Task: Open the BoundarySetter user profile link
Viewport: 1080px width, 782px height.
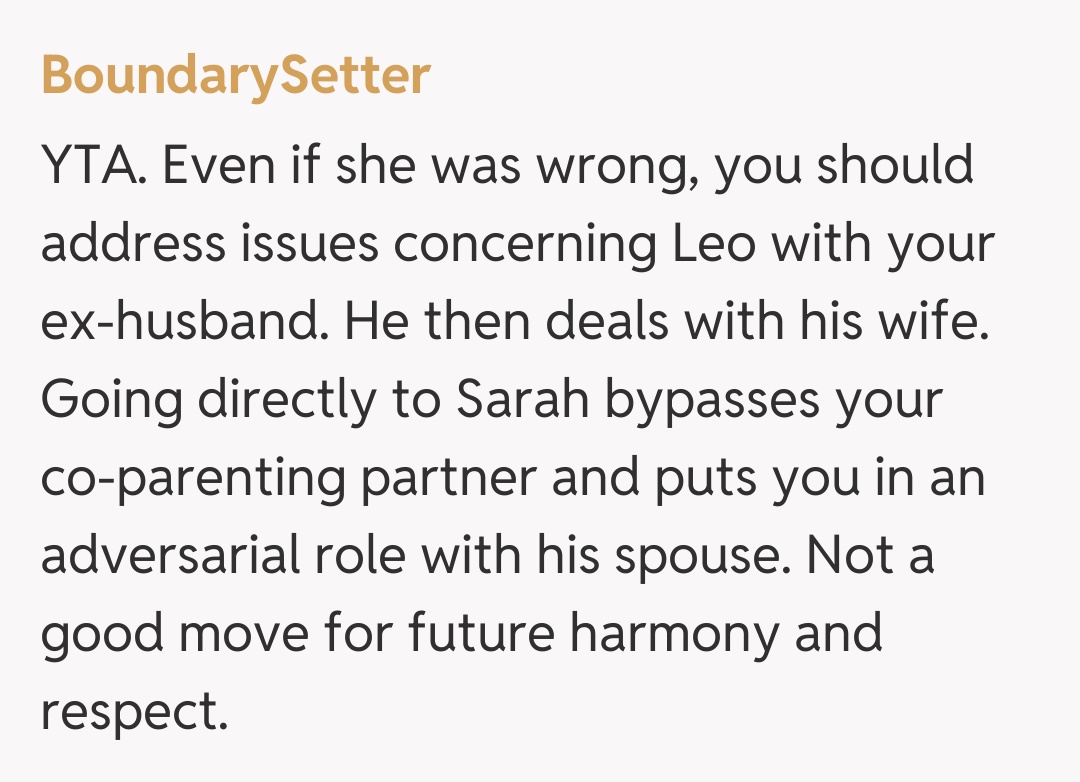Action: tap(236, 76)
